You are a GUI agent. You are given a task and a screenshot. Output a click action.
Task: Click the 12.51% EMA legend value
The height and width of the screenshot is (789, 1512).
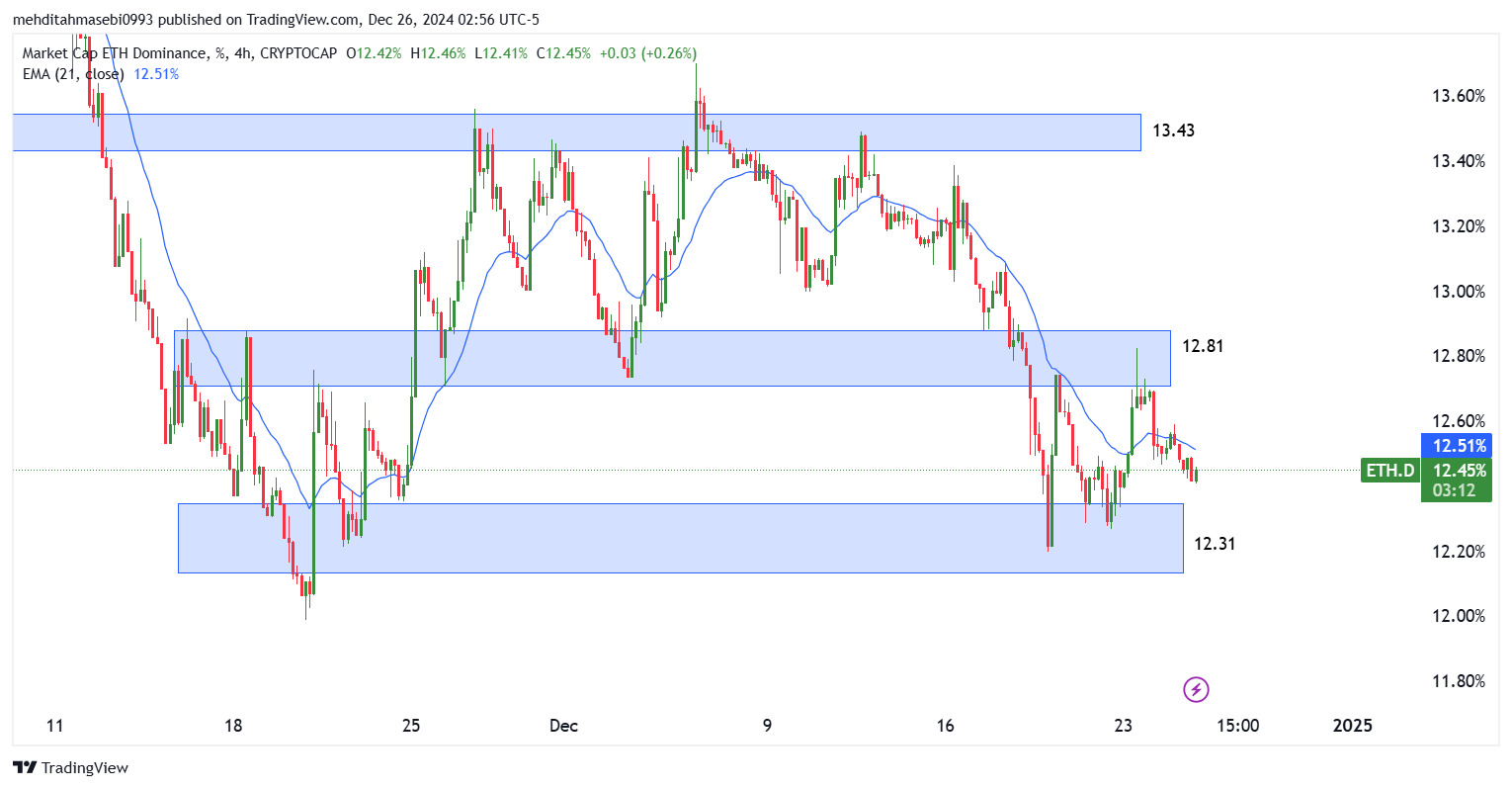(156, 74)
